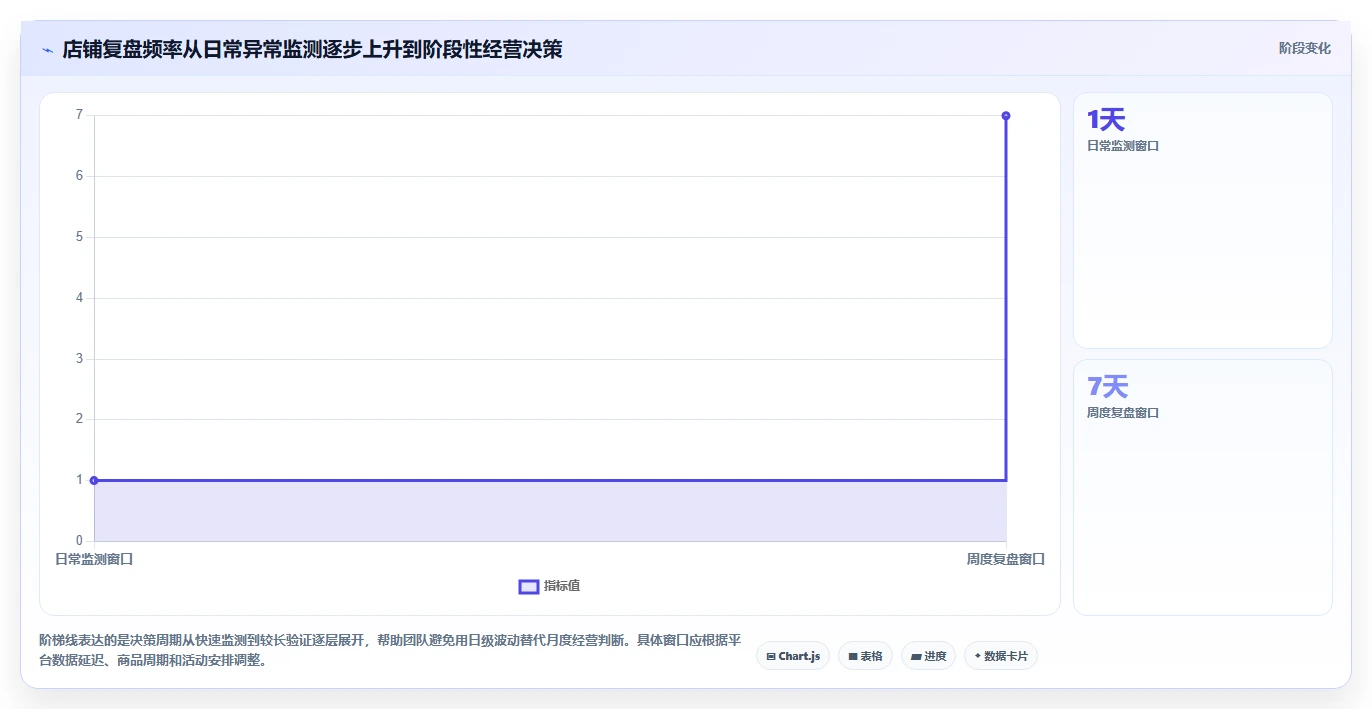Open the 进度 tag button
Screen dimensions: 1372x709
pos(928,656)
